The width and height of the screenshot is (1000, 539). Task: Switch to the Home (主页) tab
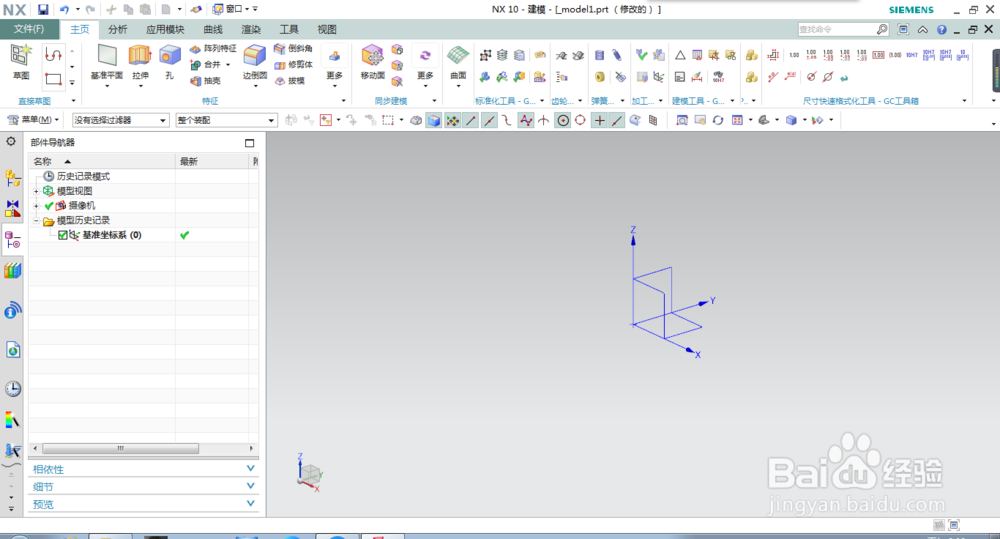click(80, 29)
